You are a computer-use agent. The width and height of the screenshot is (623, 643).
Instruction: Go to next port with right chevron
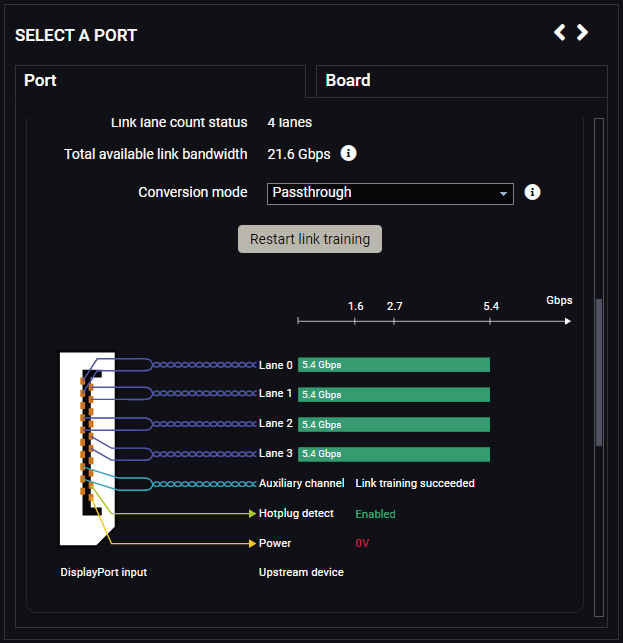pyautogui.click(x=582, y=32)
